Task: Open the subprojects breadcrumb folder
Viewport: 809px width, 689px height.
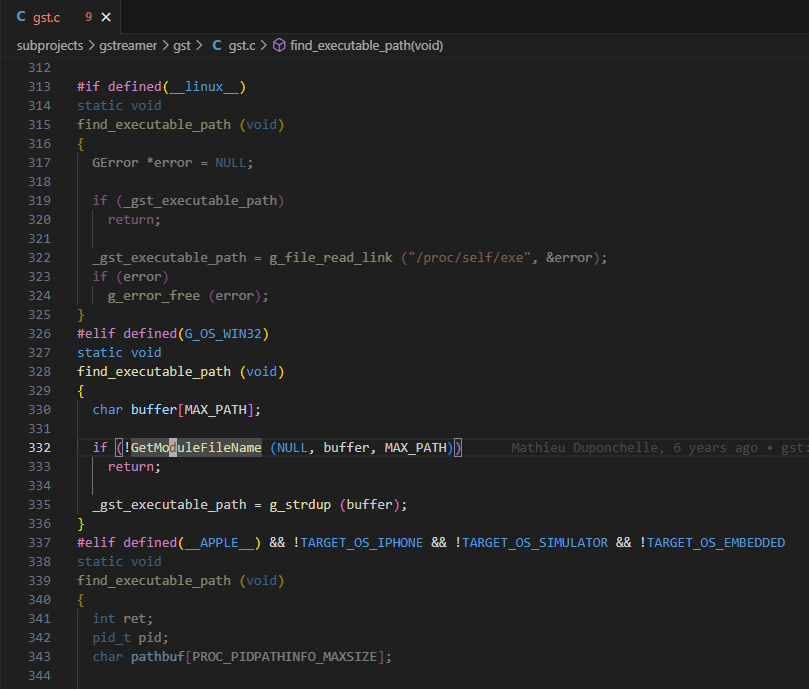Action: (50, 45)
